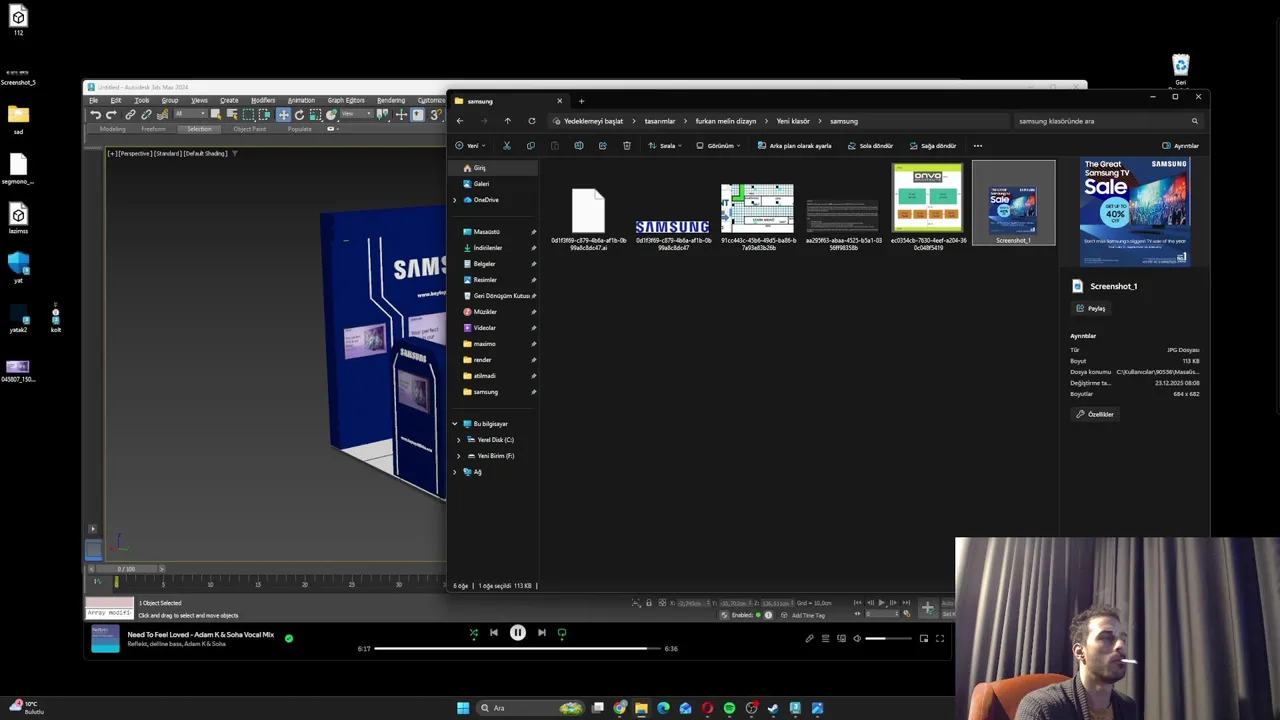
Task: Open the Spotify queue icon
Action: pyautogui.click(x=825, y=638)
